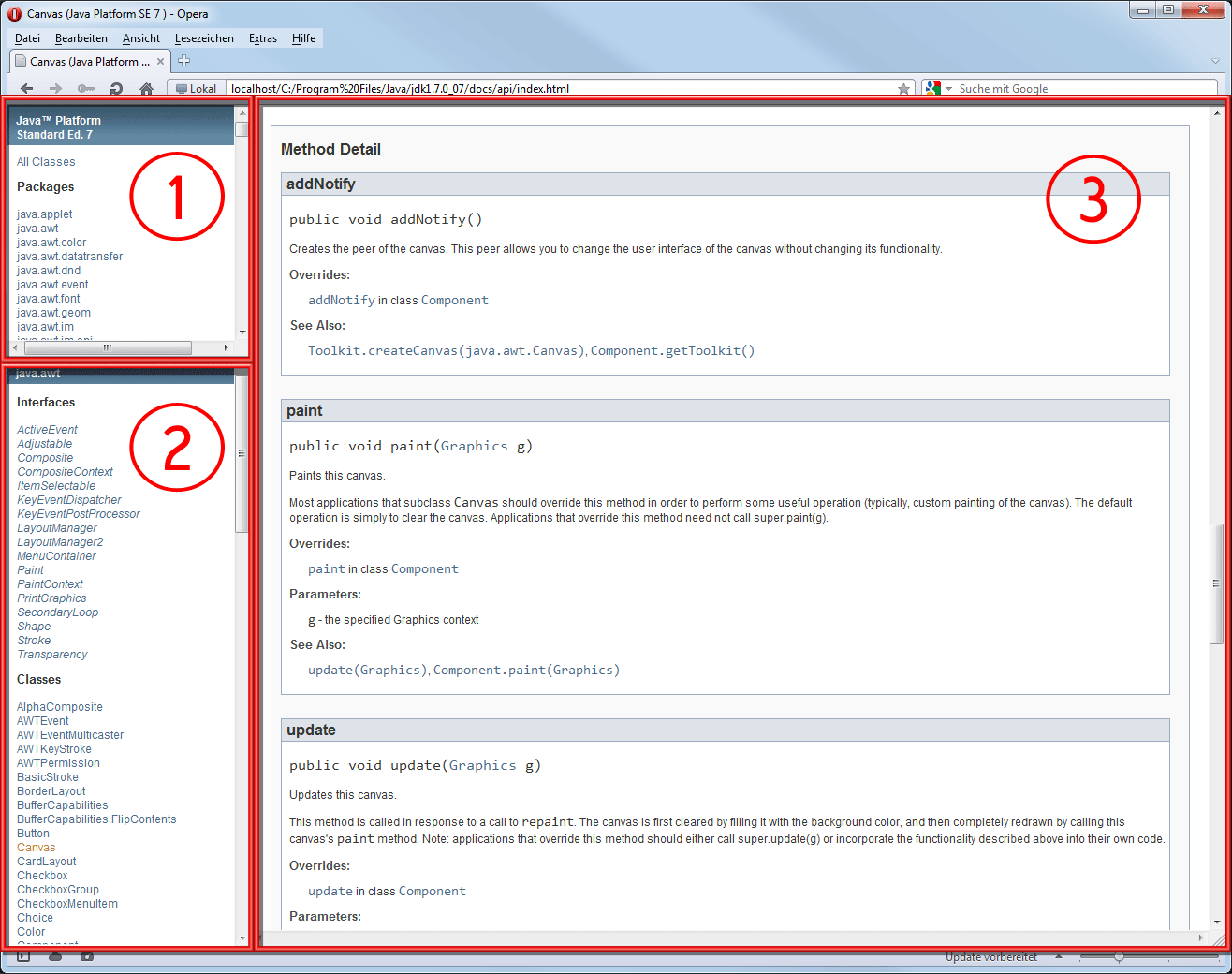Viewport: 1232px width, 974px height.
Task: Open the BufferCapabilities.FlipContents class
Action: pyautogui.click(x=96, y=819)
